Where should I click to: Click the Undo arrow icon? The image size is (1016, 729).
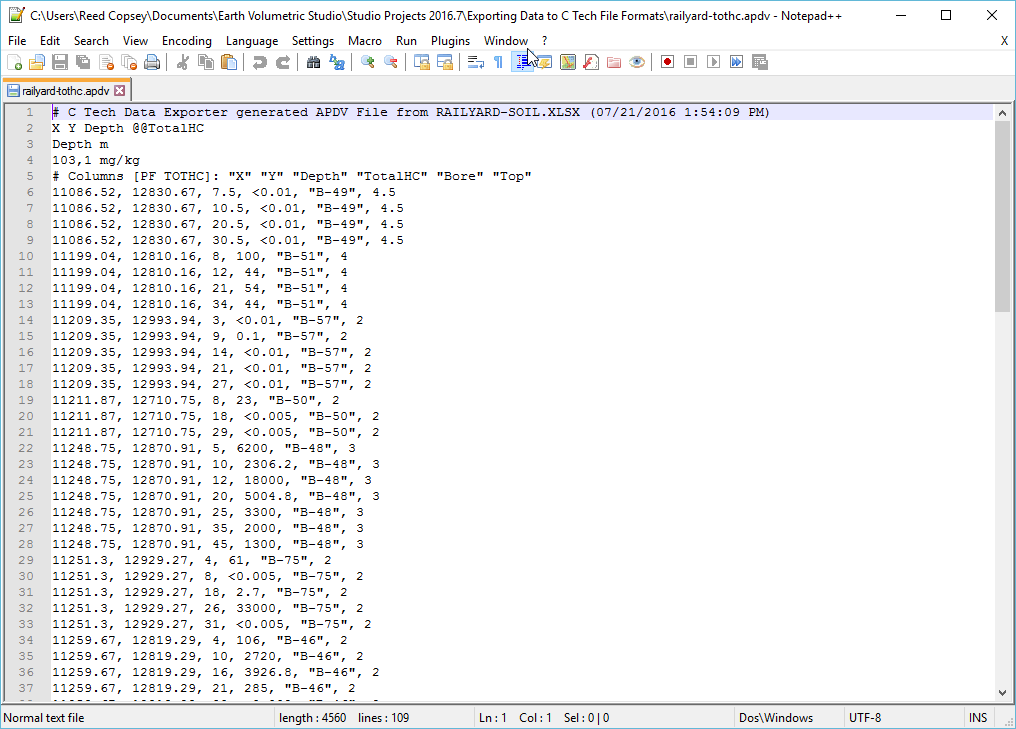pos(260,62)
